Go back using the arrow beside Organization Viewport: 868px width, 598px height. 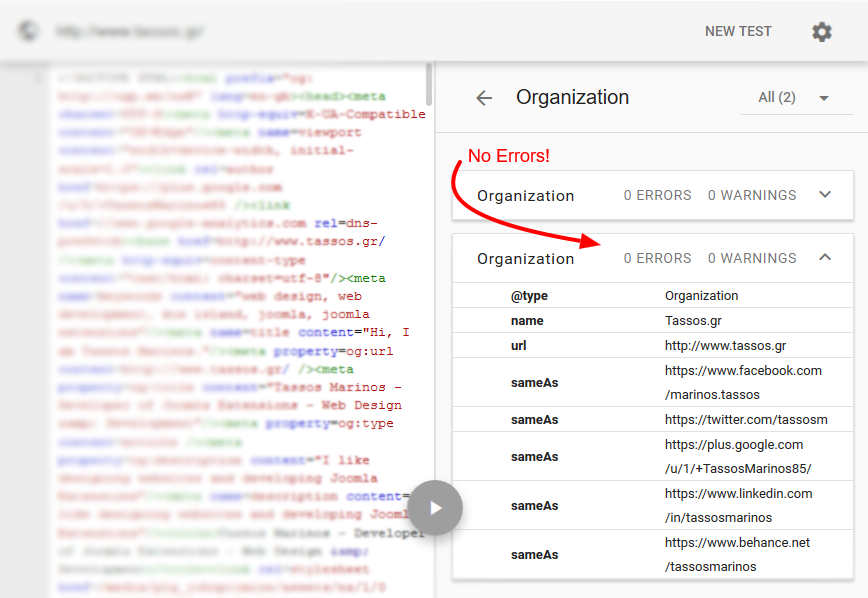point(484,98)
